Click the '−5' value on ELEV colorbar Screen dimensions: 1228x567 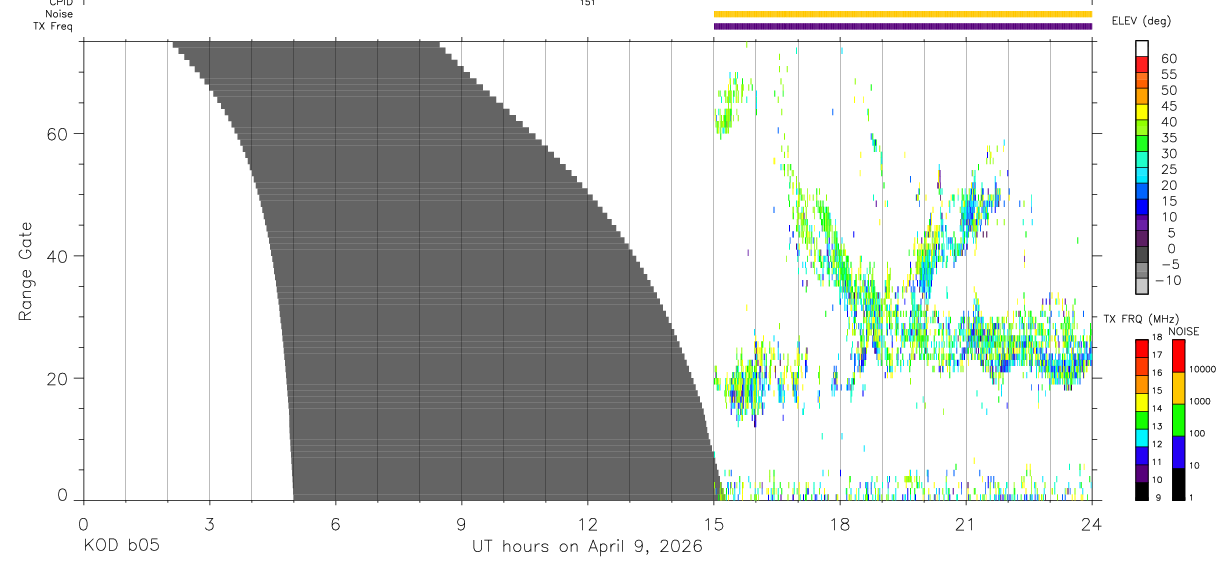point(1170,264)
